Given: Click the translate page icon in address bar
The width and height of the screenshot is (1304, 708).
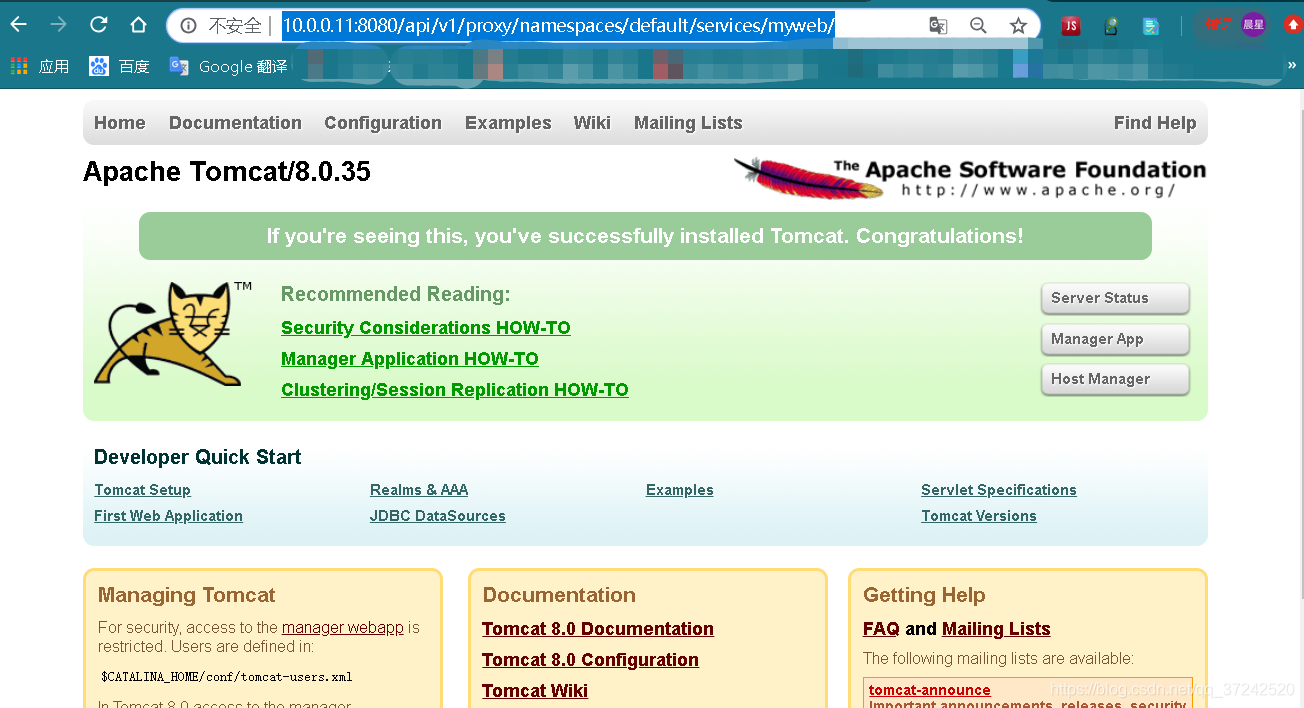Looking at the screenshot, I should tap(938, 26).
